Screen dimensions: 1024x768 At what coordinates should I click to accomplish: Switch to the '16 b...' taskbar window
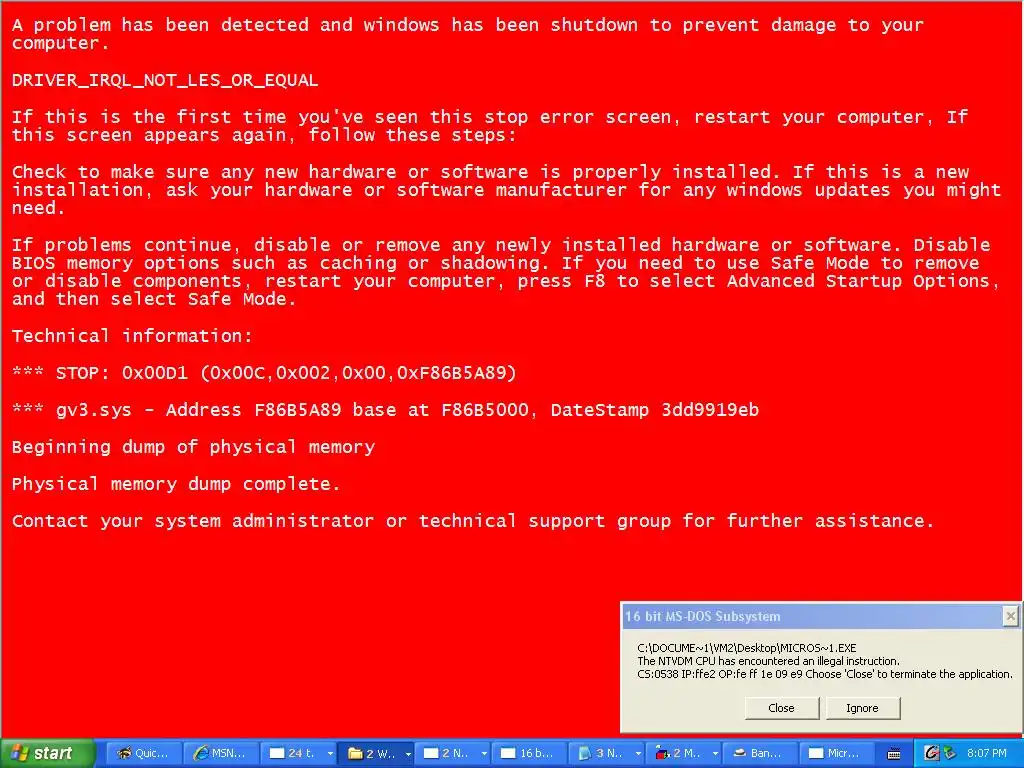(528, 753)
